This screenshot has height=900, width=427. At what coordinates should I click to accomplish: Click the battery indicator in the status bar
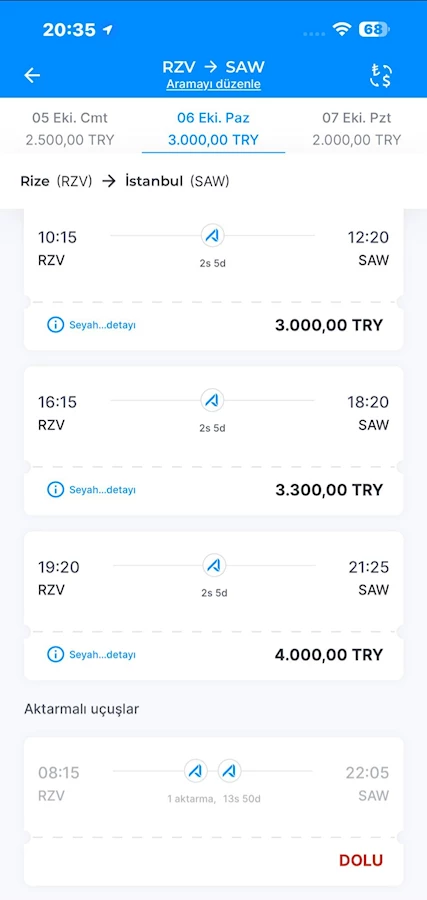point(374,29)
